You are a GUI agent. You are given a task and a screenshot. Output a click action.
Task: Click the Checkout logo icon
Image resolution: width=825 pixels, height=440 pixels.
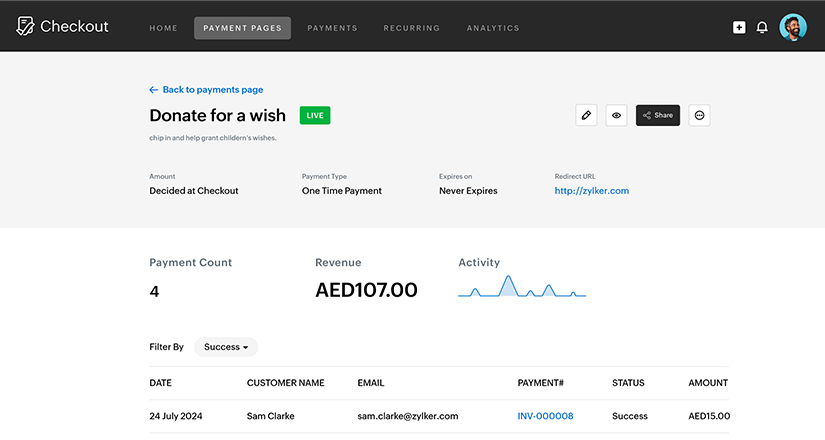(x=26, y=27)
